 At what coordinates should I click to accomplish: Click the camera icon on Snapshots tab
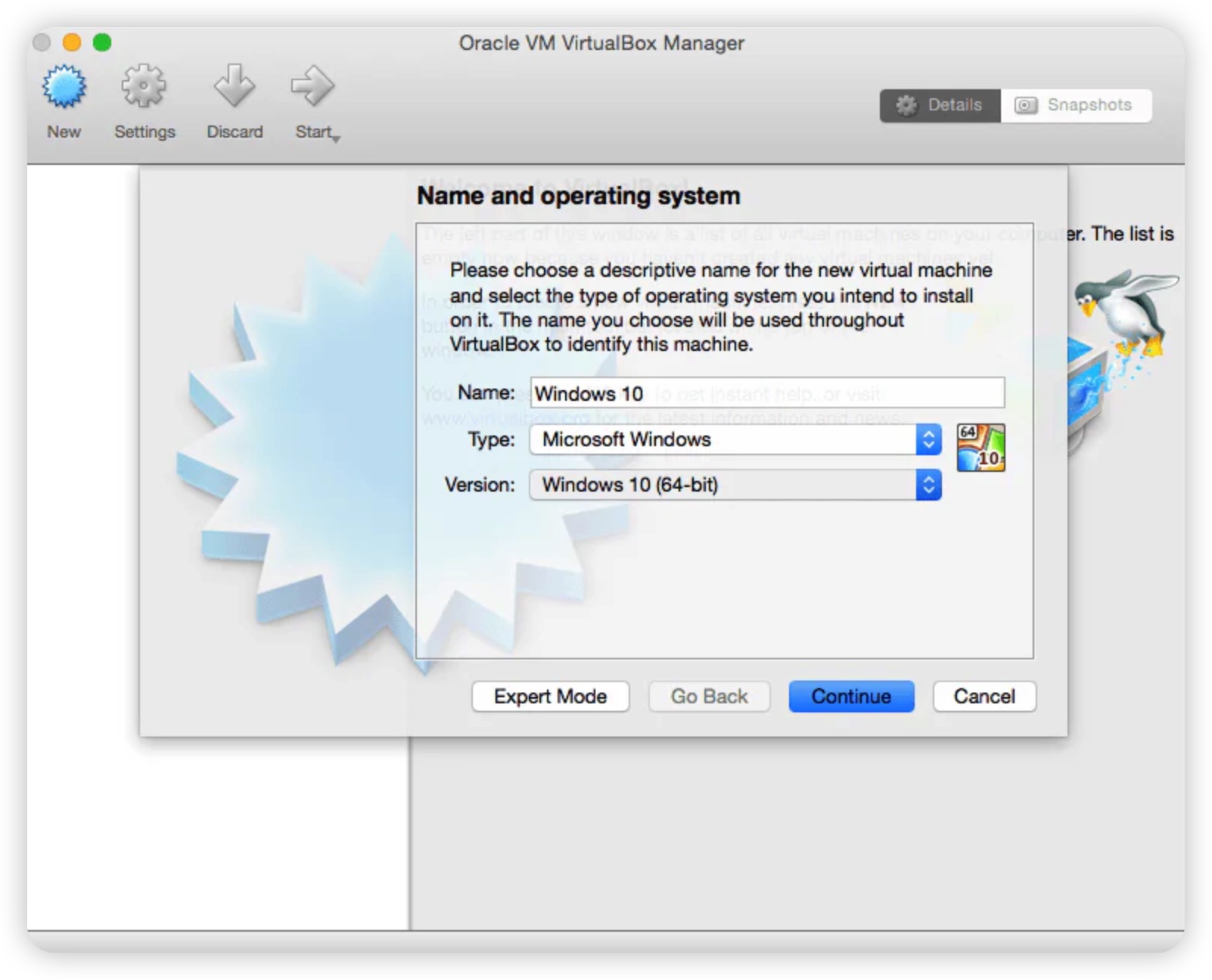[x=1026, y=105]
